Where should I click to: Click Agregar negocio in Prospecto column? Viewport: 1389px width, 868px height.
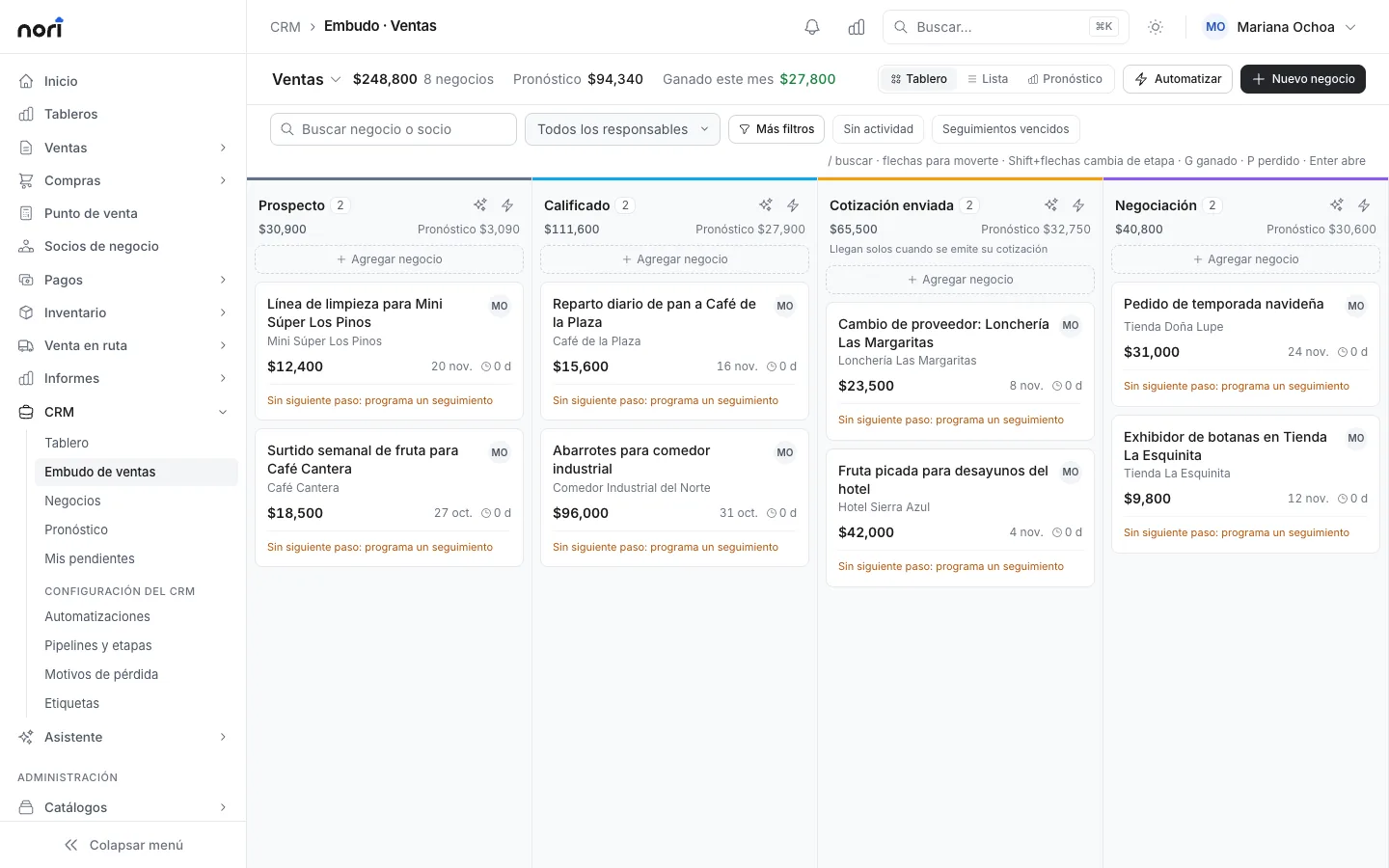390,259
